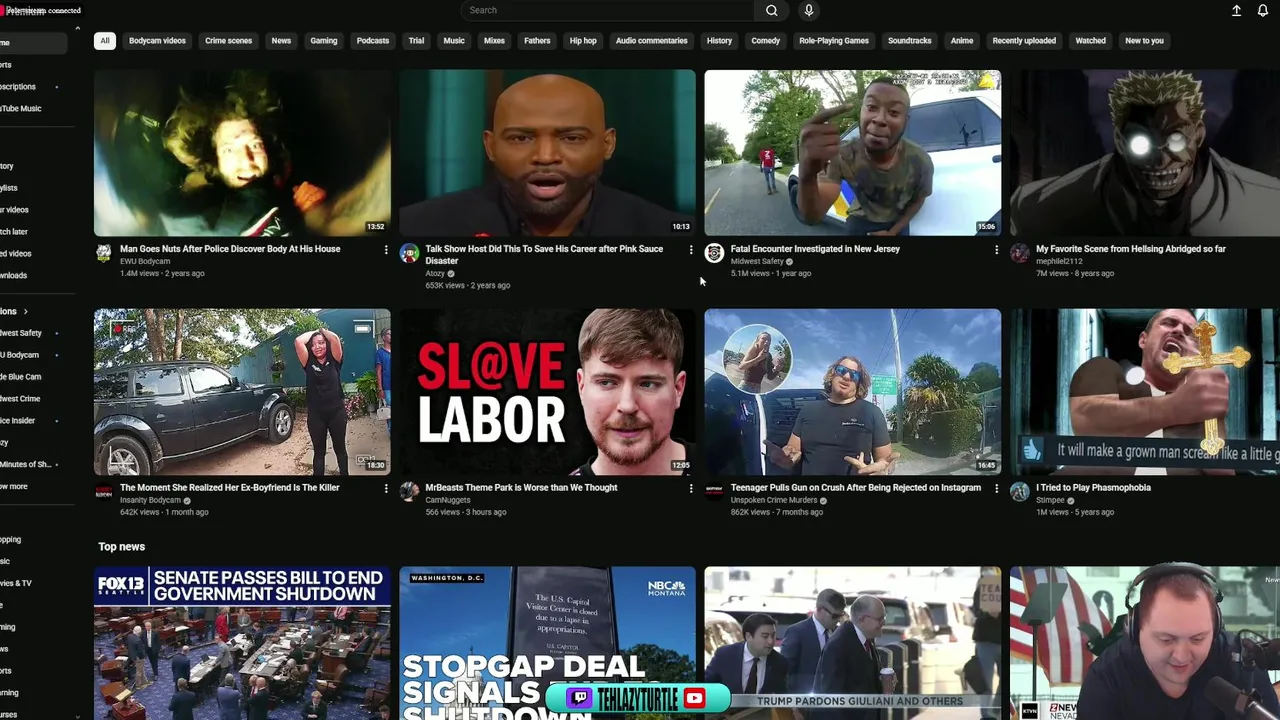Focus the Search input field

pos(608,10)
